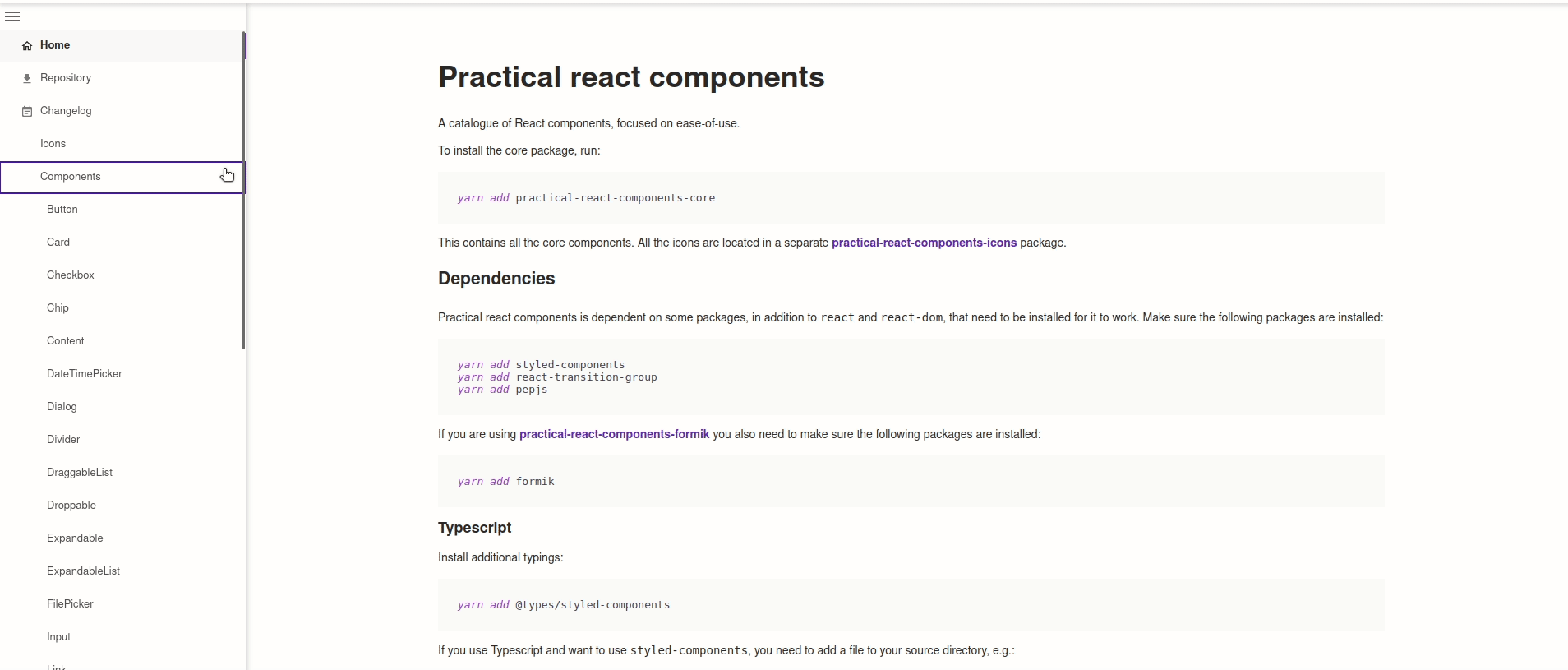Viewport: 1568px width, 670px height.
Task: Select Checkbox in the components list
Action: [71, 275]
